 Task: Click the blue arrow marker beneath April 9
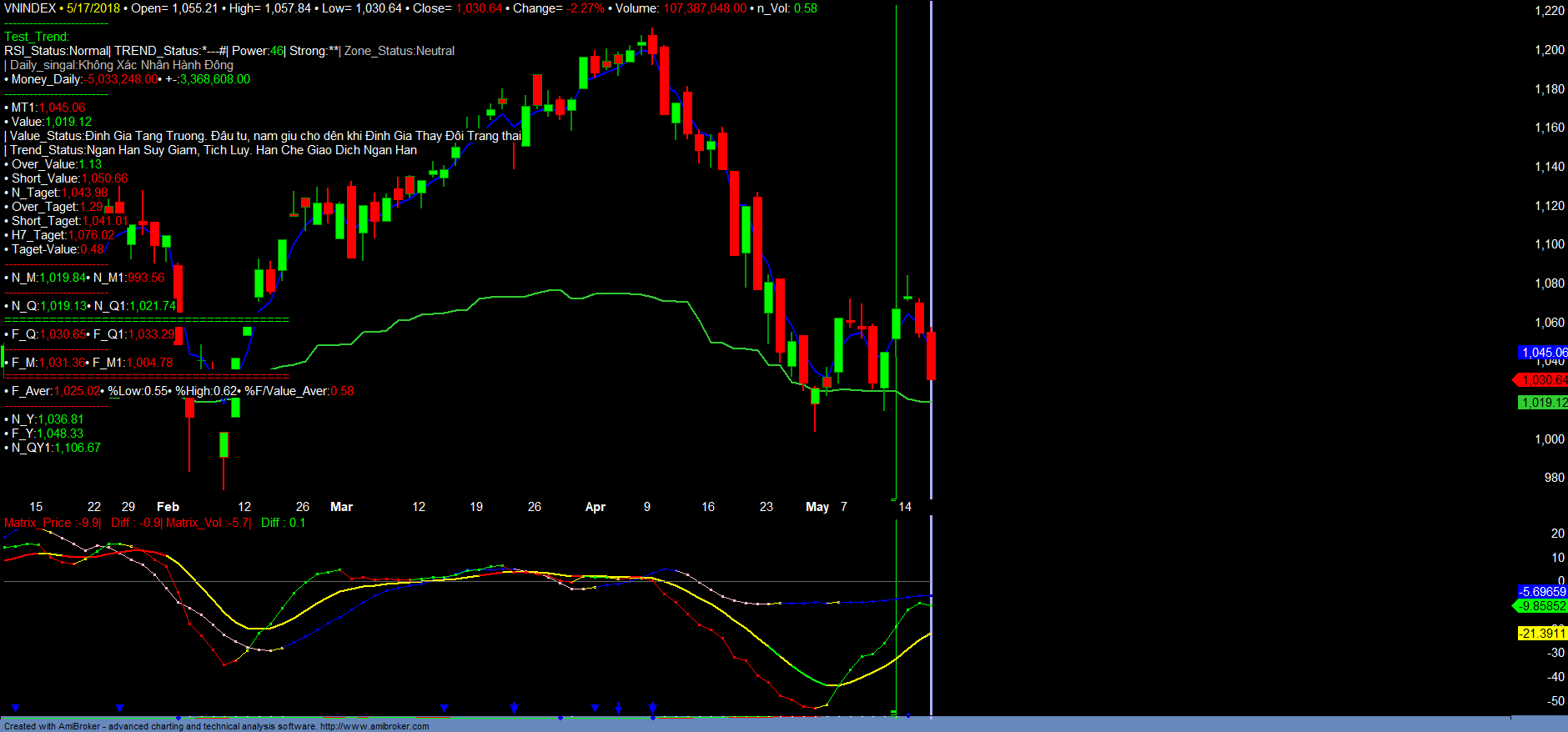coord(652,708)
